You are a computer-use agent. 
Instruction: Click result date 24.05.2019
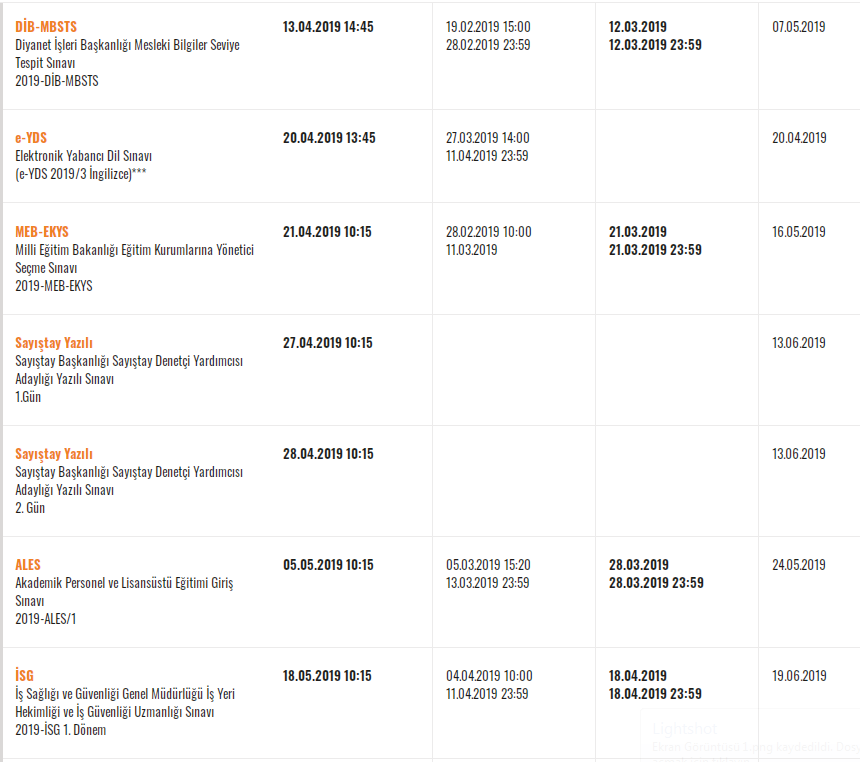[799, 565]
